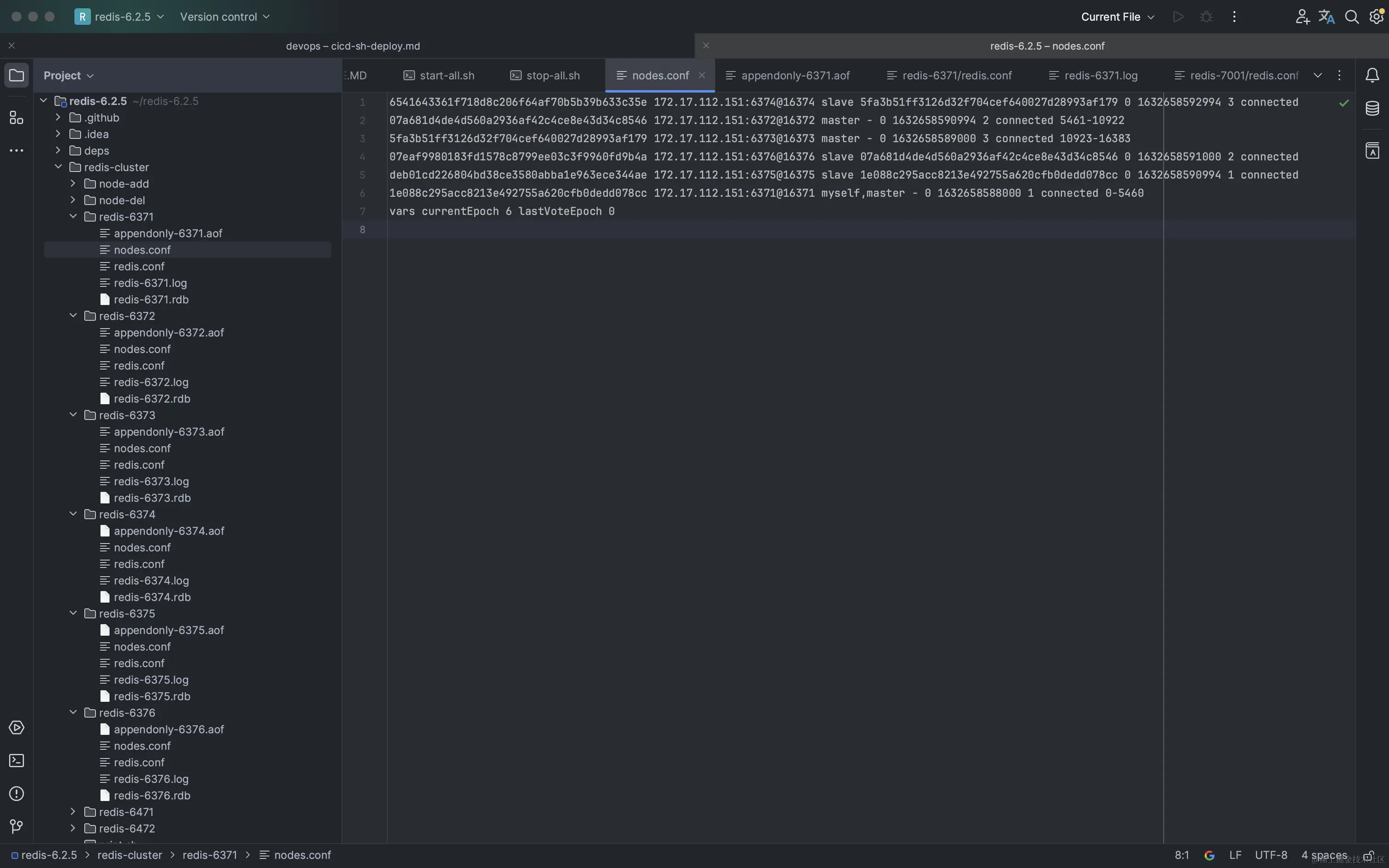1389x868 pixels.
Task: Expand the redis-6471 folder
Action: [73, 812]
